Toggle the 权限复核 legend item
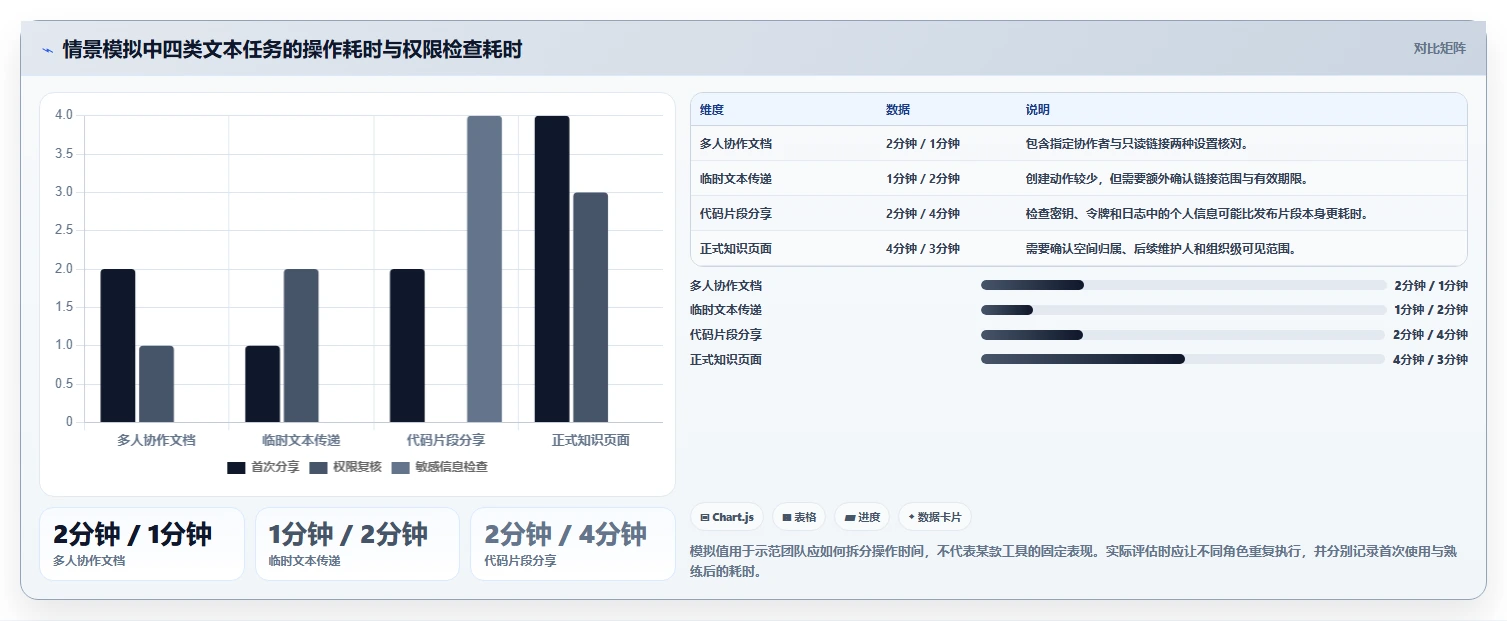Image resolution: width=1507 pixels, height=621 pixels. [x=345, y=467]
